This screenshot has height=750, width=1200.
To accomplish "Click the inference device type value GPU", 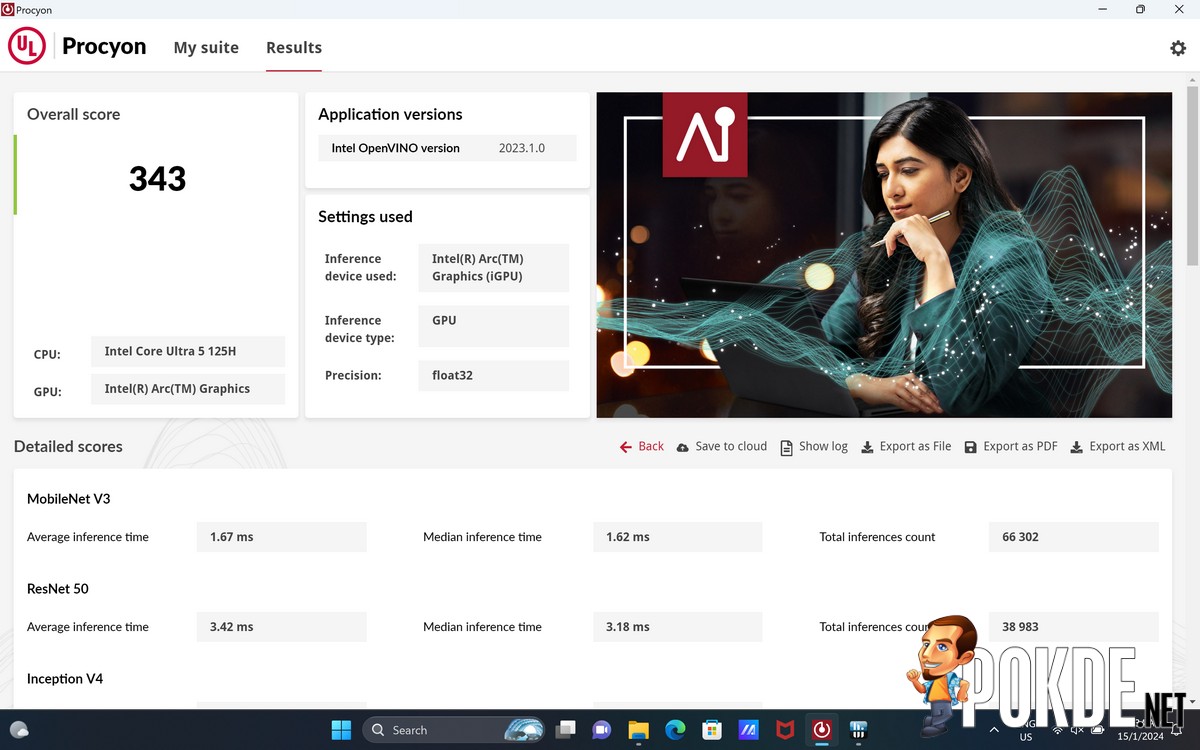I will click(x=494, y=326).
